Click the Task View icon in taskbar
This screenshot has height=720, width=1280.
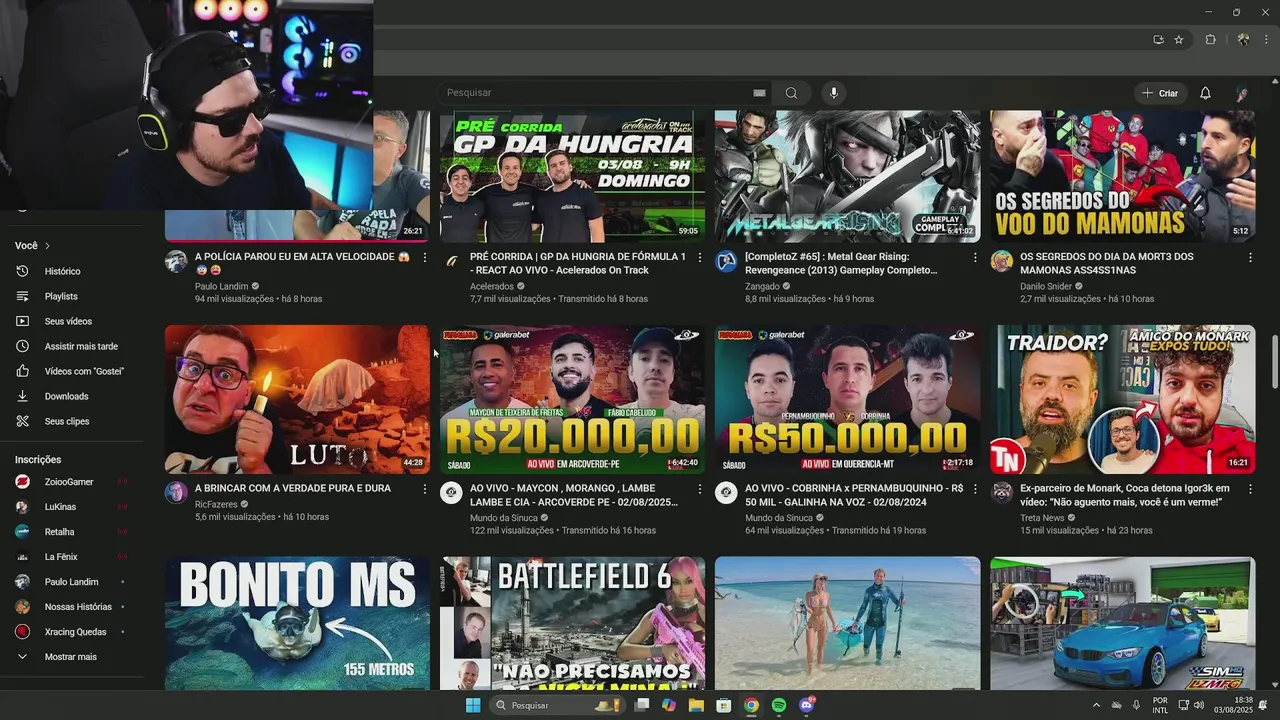[x=642, y=705]
